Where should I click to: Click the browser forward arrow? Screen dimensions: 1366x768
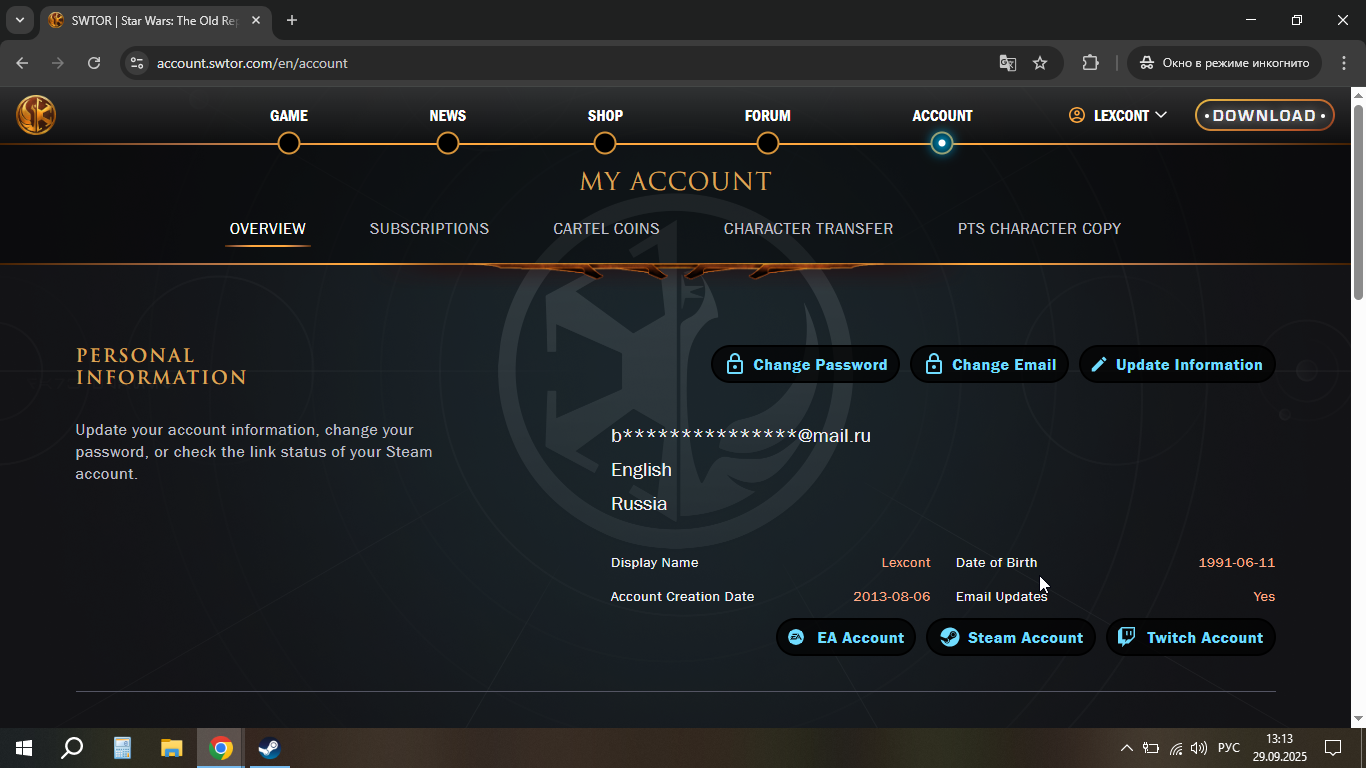point(58,63)
